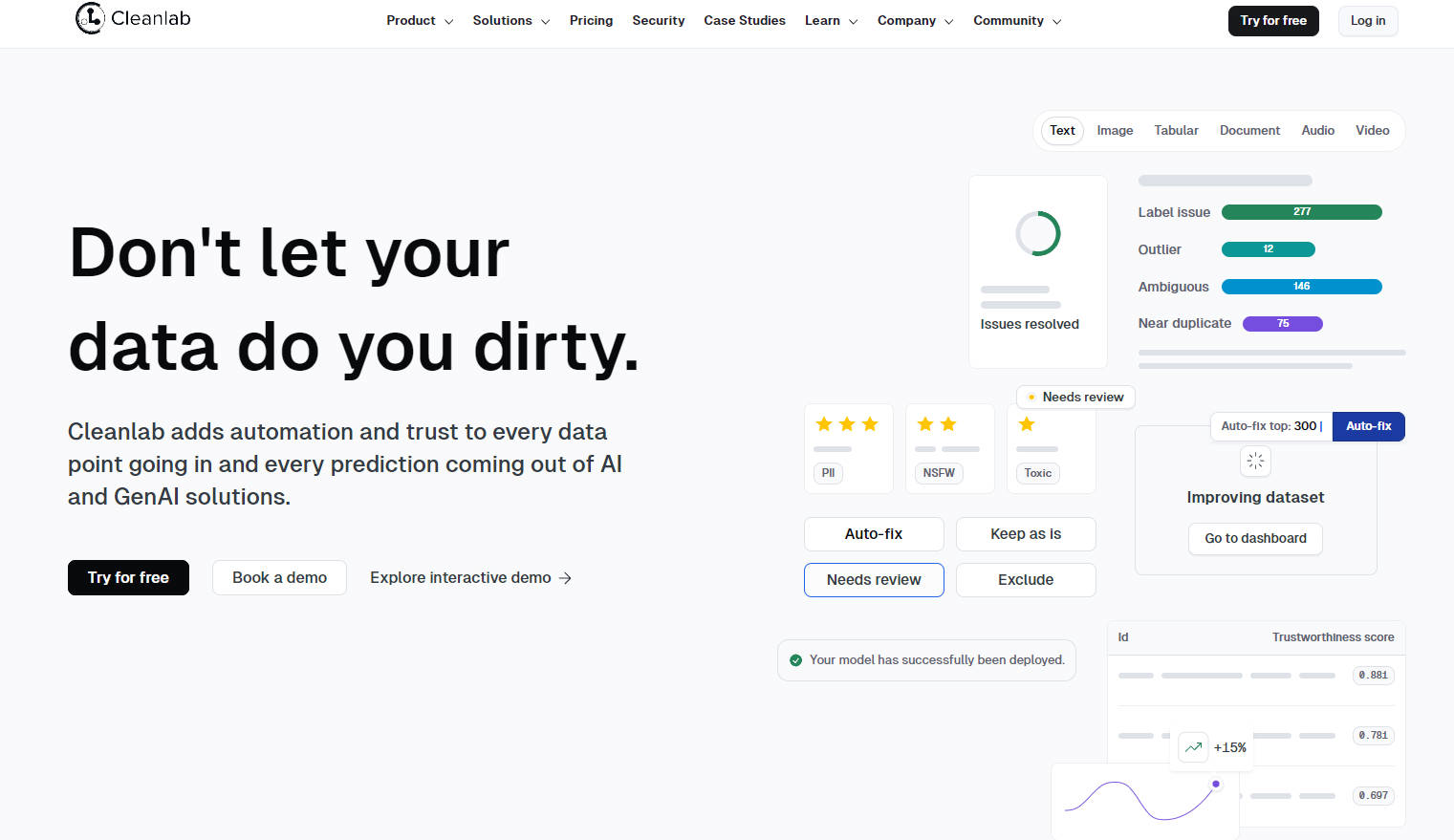
Task: Click the purple Near duplicate bar showing 75
Action: 1283,324
